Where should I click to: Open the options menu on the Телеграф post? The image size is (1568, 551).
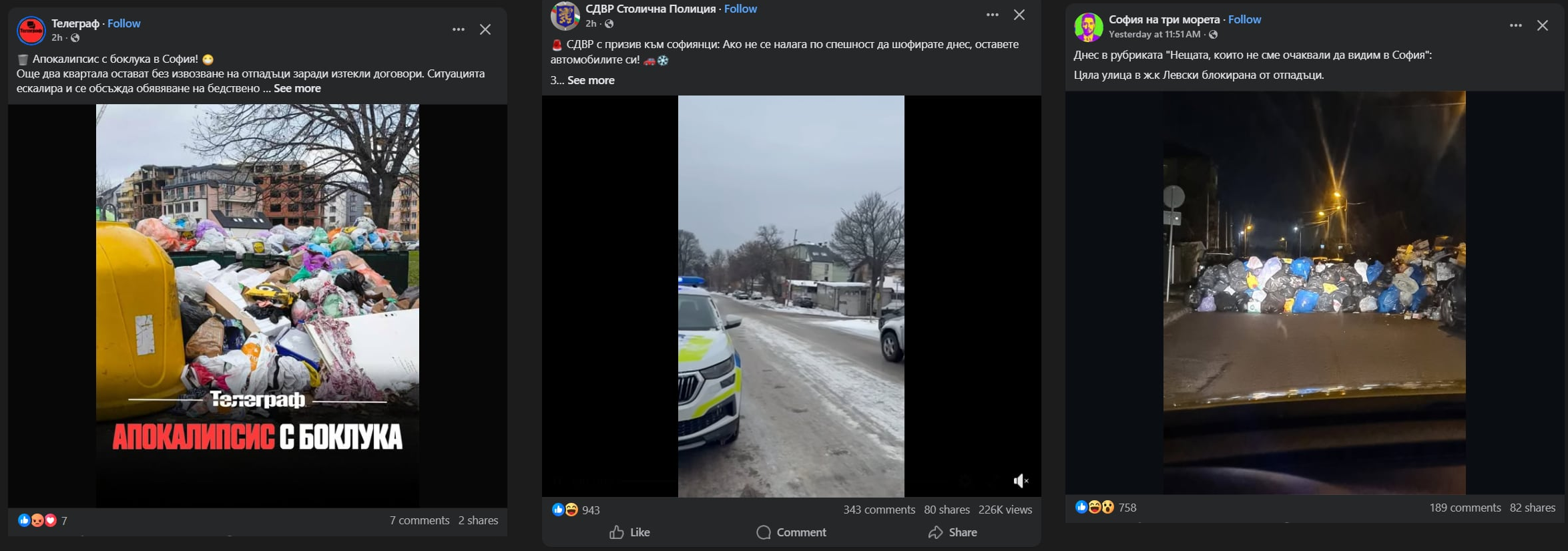coord(458,29)
